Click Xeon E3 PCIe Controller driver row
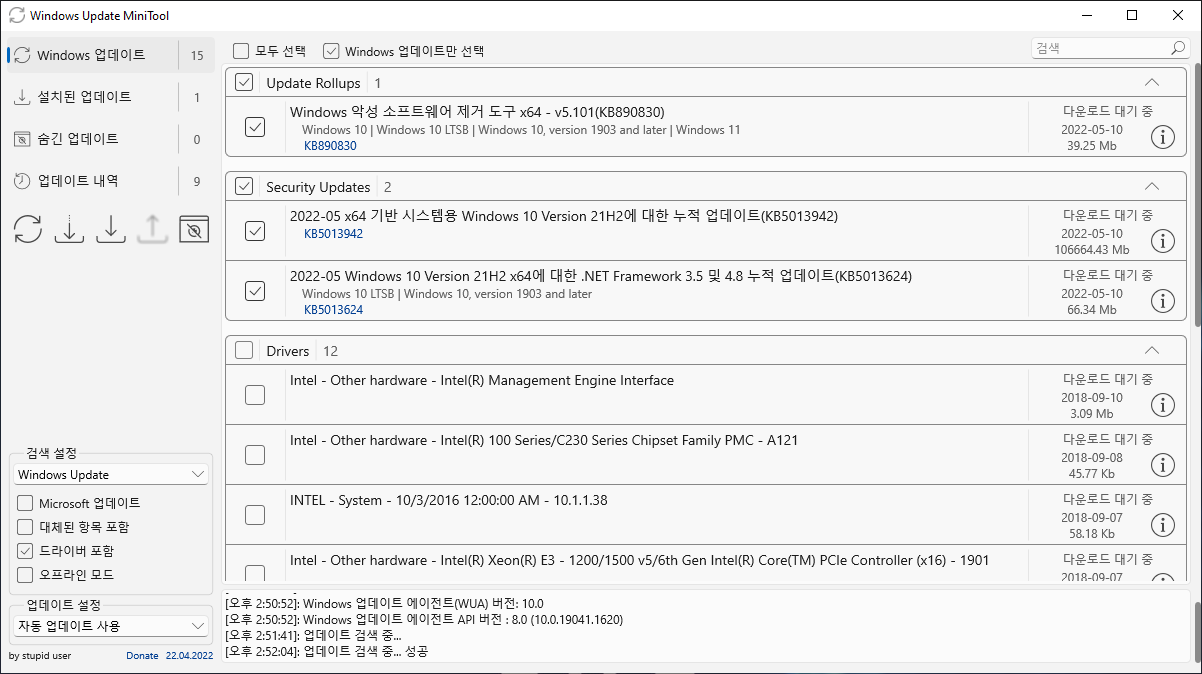 click(706, 564)
